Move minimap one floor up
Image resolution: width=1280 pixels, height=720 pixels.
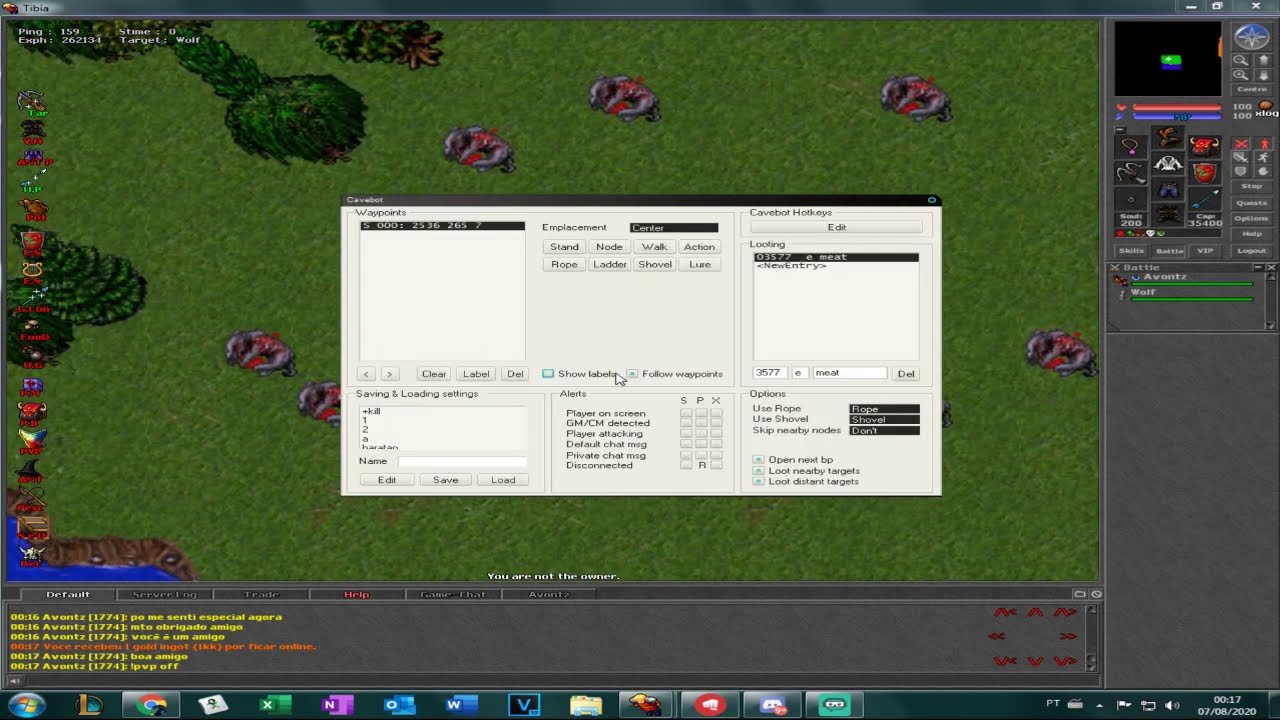pos(1263,60)
